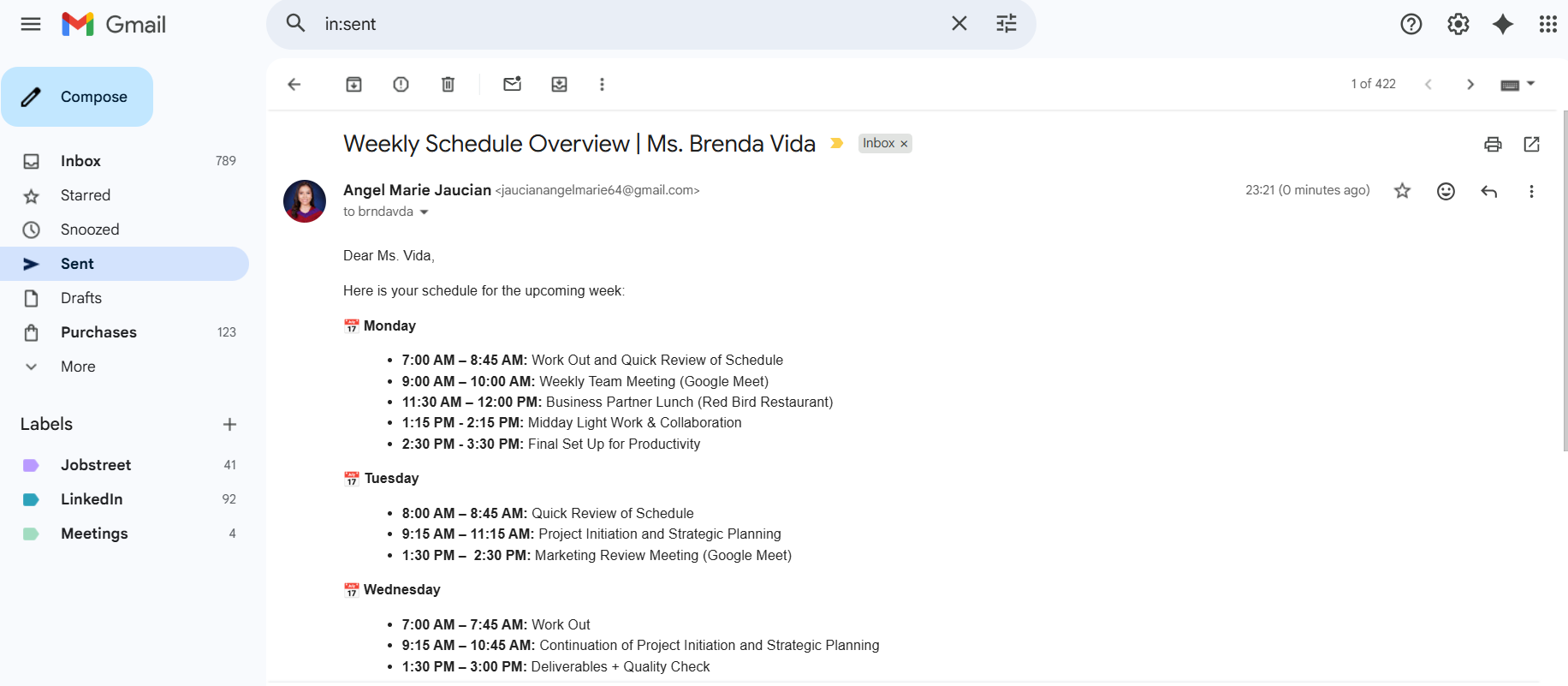This screenshot has height=686, width=1568.
Task: Reply using the reply arrow icon
Action: point(1488,191)
